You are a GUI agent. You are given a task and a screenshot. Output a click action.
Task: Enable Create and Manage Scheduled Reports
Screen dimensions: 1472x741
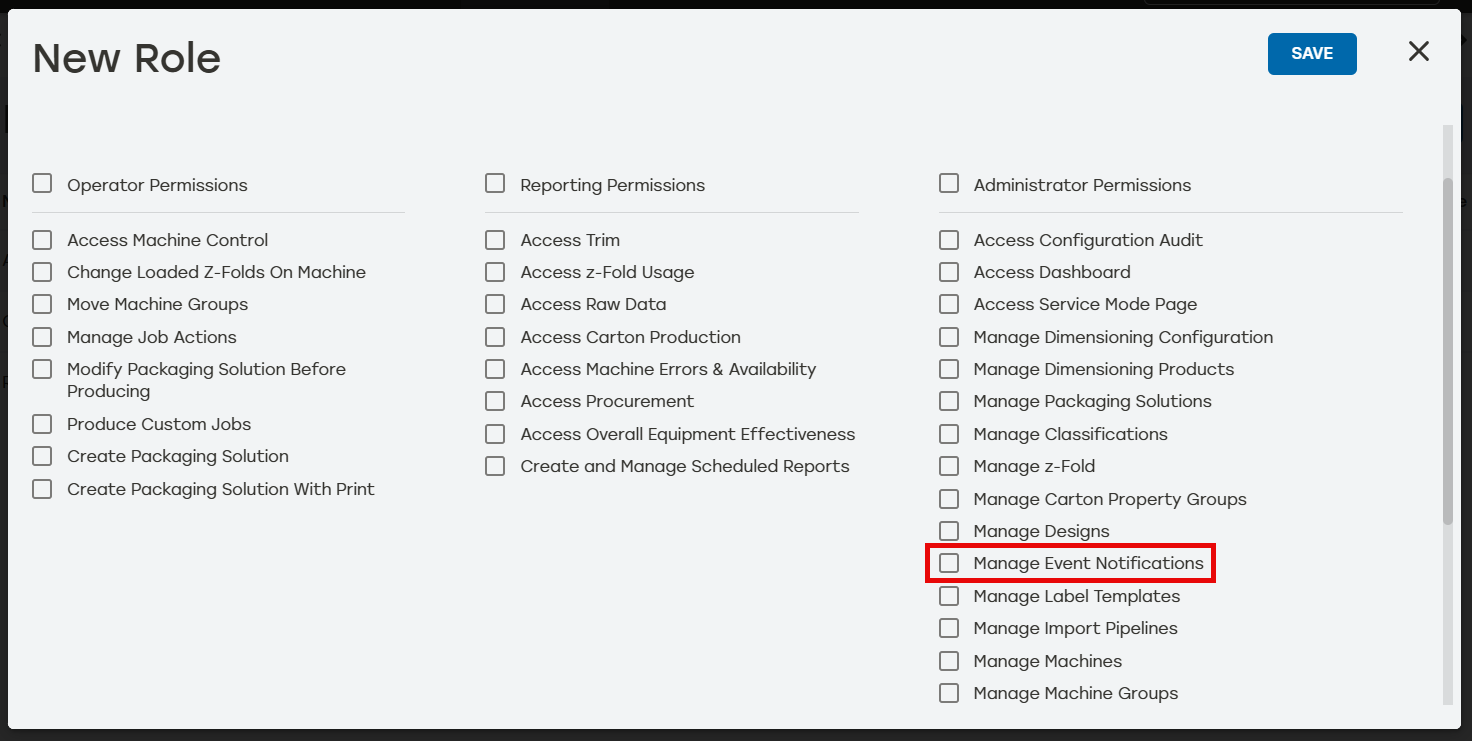point(495,466)
